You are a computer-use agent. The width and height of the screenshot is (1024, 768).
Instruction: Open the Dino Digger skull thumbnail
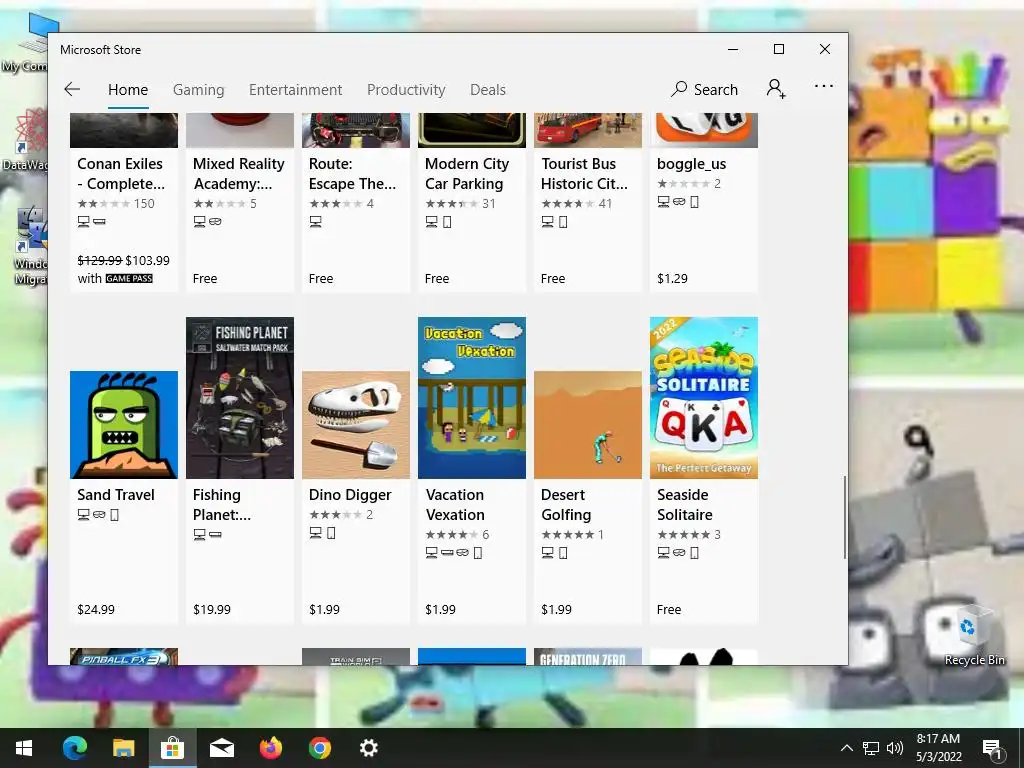tap(356, 424)
